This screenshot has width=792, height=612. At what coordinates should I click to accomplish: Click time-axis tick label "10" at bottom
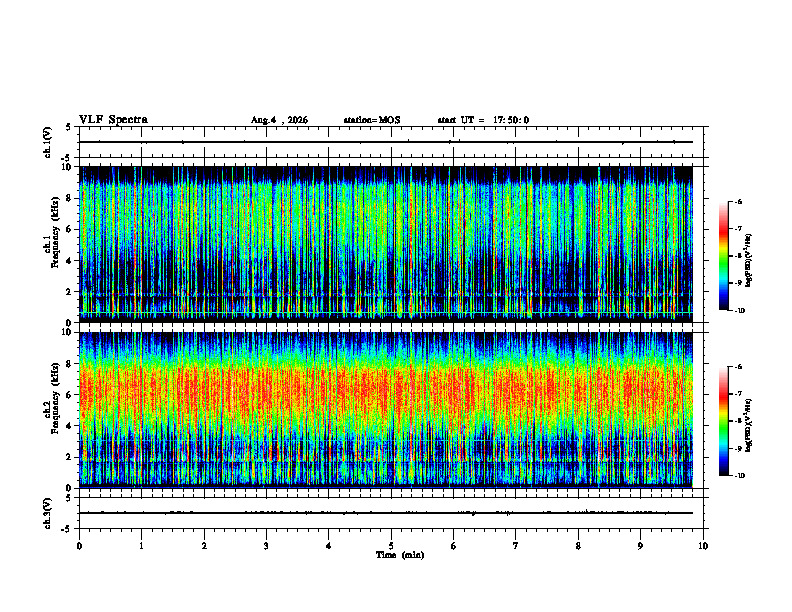pos(703,546)
